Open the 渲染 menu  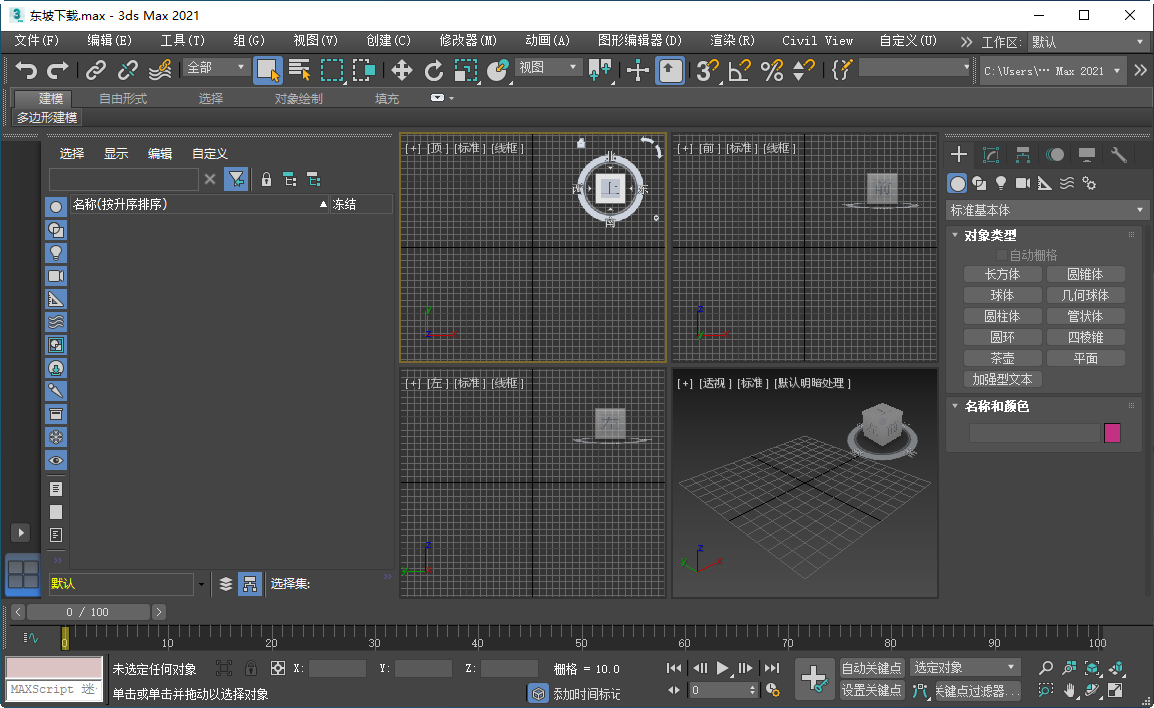[x=732, y=41]
